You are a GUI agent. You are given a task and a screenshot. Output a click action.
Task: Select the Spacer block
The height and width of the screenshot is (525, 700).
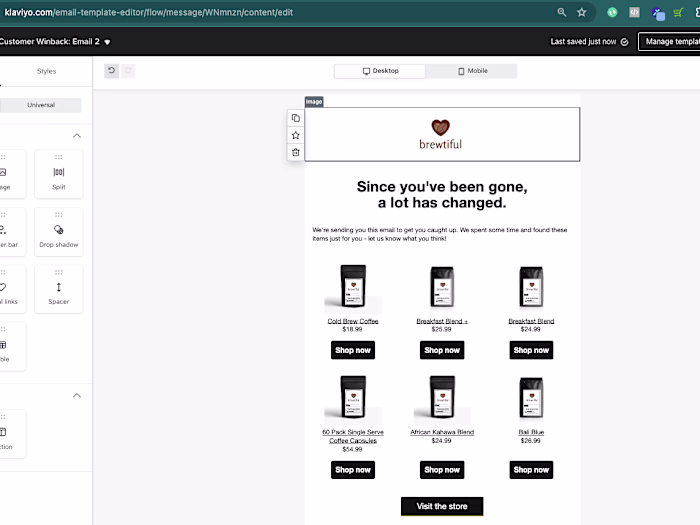click(59, 289)
